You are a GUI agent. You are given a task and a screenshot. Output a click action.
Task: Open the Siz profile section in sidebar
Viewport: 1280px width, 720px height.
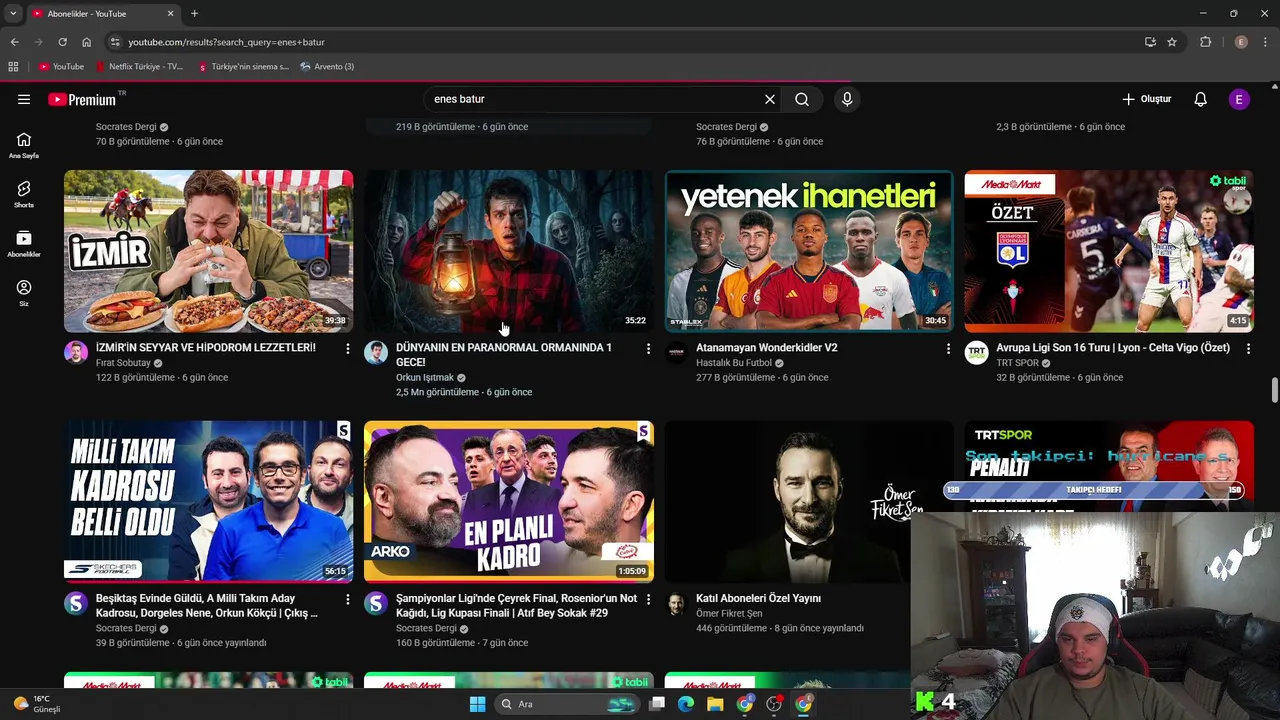(x=24, y=293)
